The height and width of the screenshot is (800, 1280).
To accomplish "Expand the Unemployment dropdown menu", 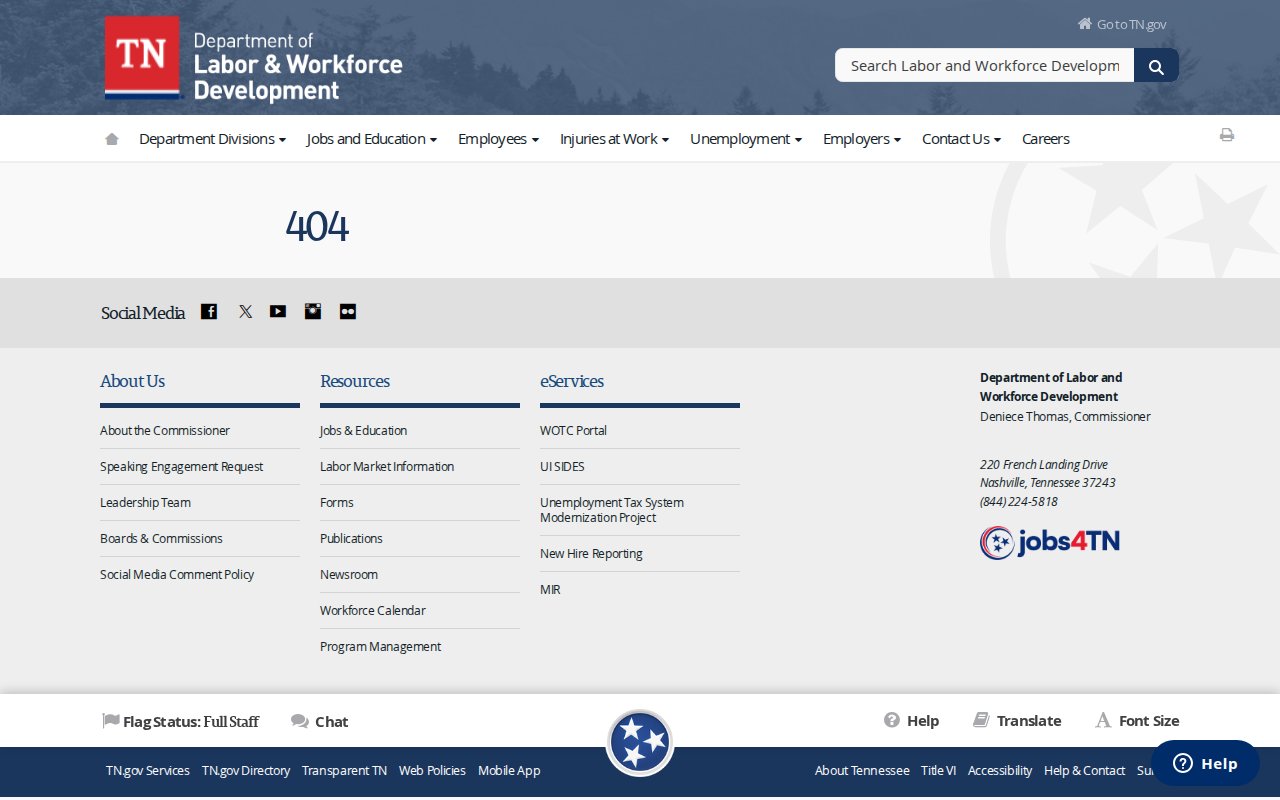I will (745, 139).
